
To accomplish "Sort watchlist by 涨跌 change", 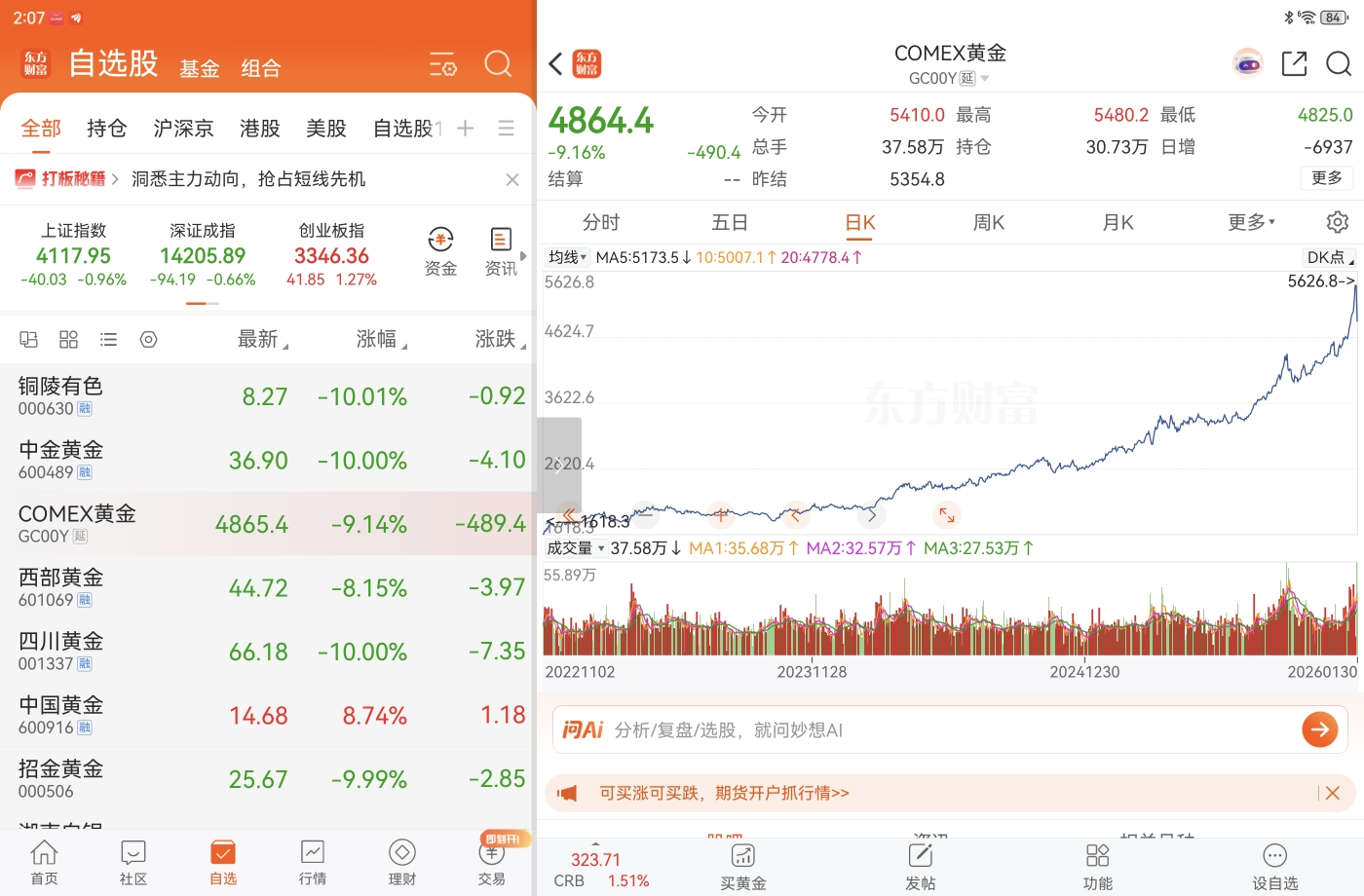I will click(500, 339).
